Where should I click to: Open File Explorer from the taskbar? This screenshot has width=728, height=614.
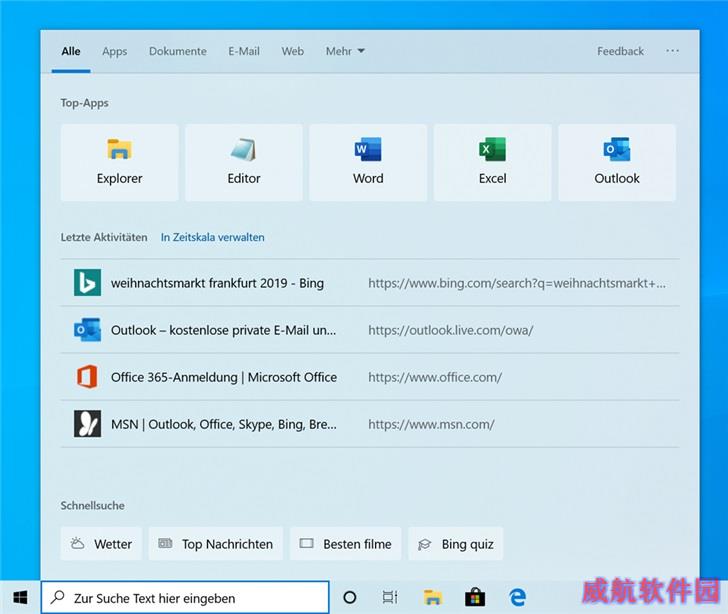(433, 597)
